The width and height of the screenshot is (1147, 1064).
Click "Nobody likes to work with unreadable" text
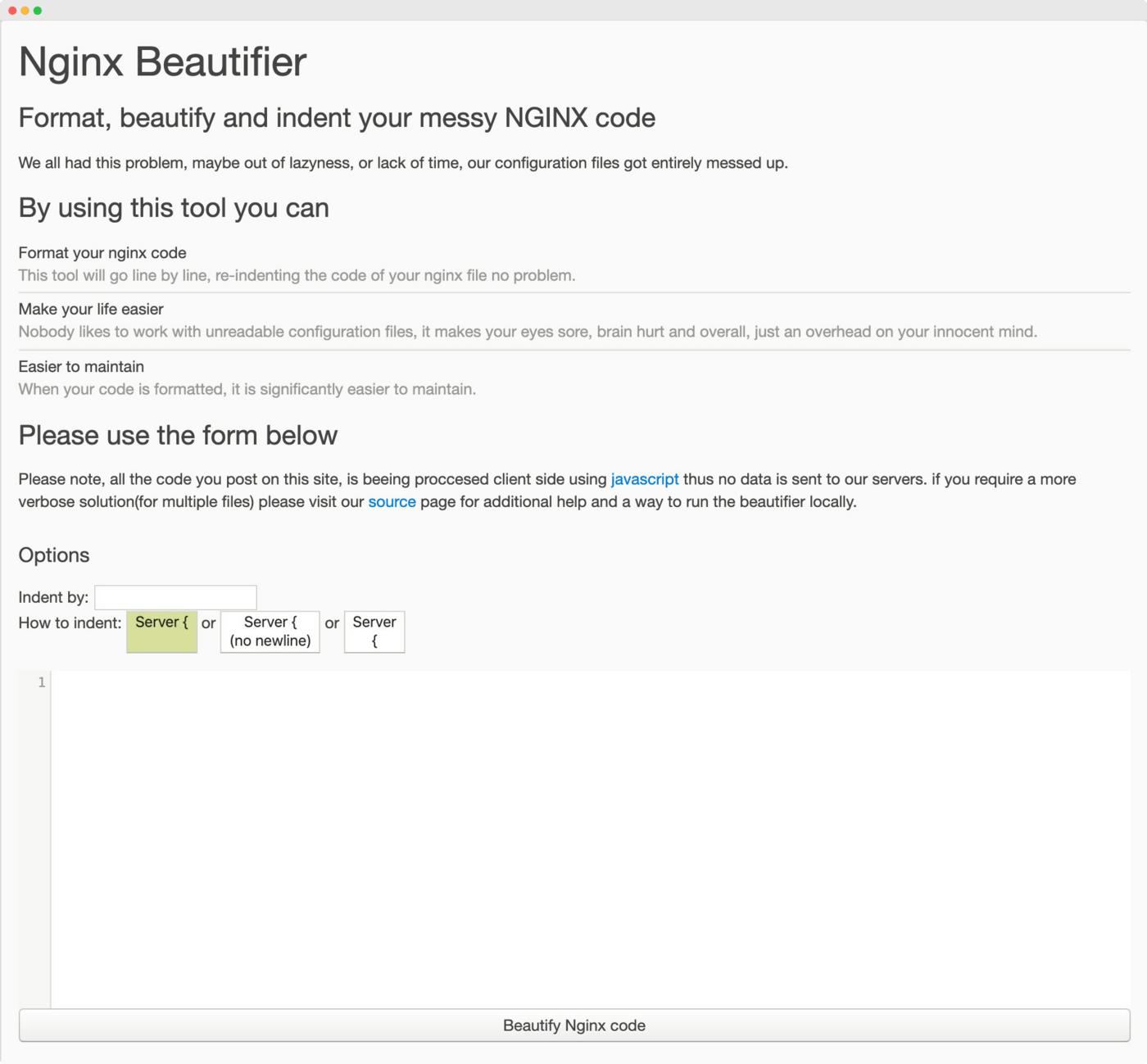click(528, 332)
